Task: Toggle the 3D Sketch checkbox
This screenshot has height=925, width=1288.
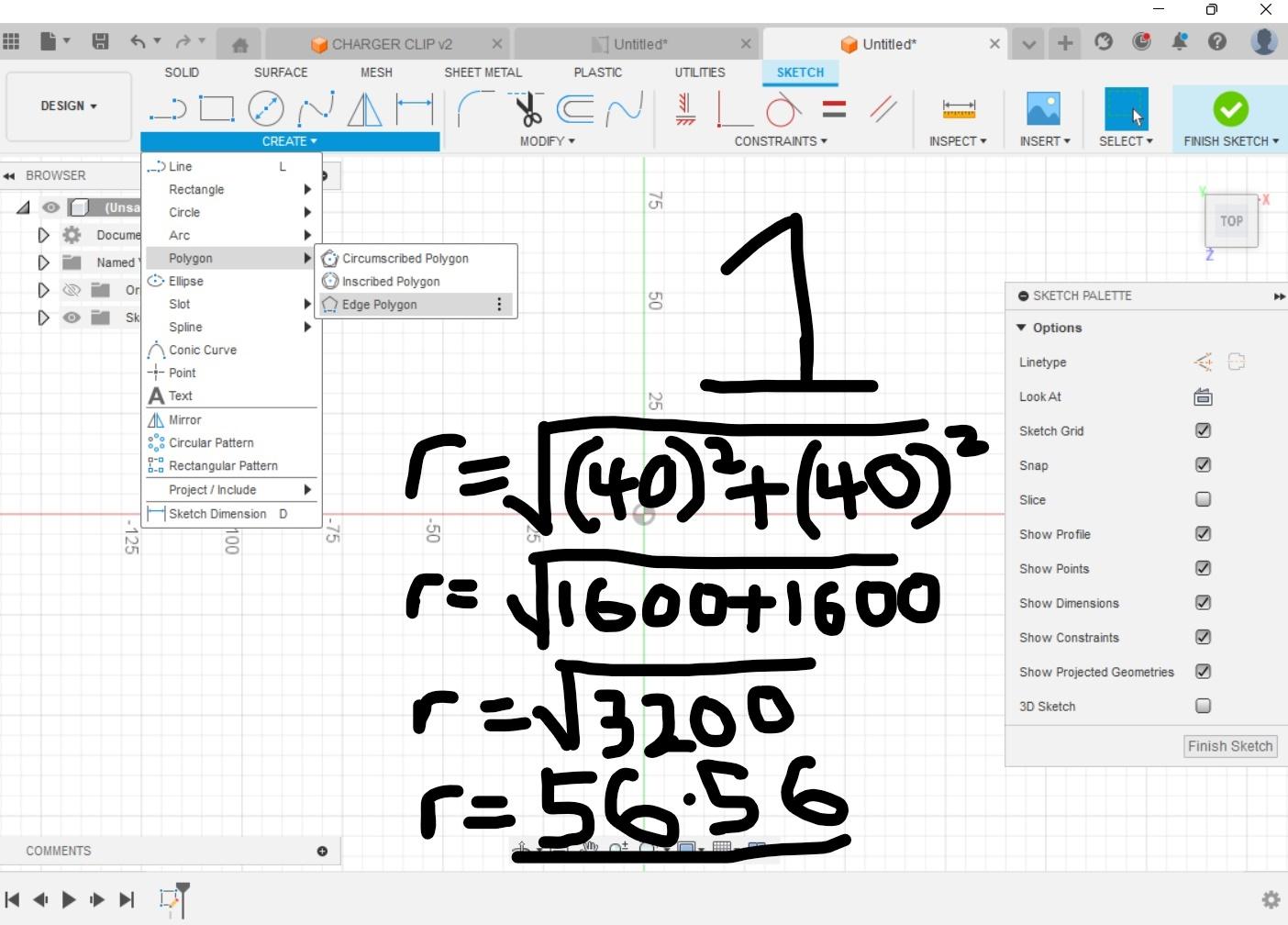Action: point(1203,706)
